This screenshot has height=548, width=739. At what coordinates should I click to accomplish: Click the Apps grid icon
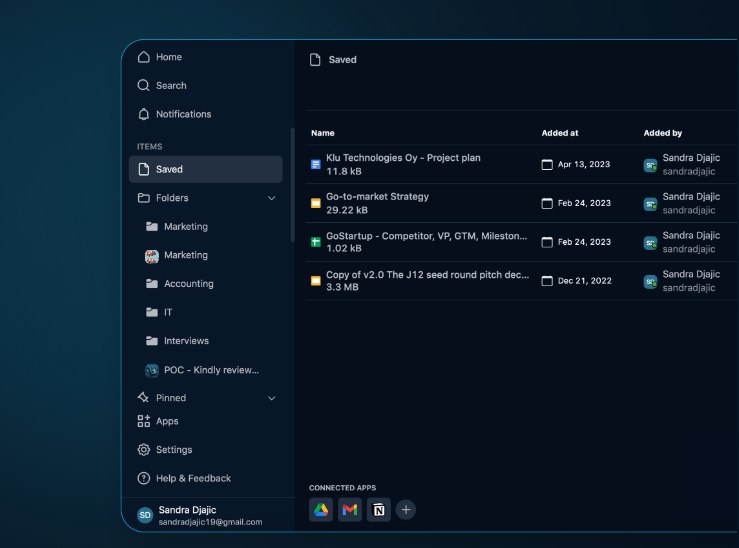144,421
